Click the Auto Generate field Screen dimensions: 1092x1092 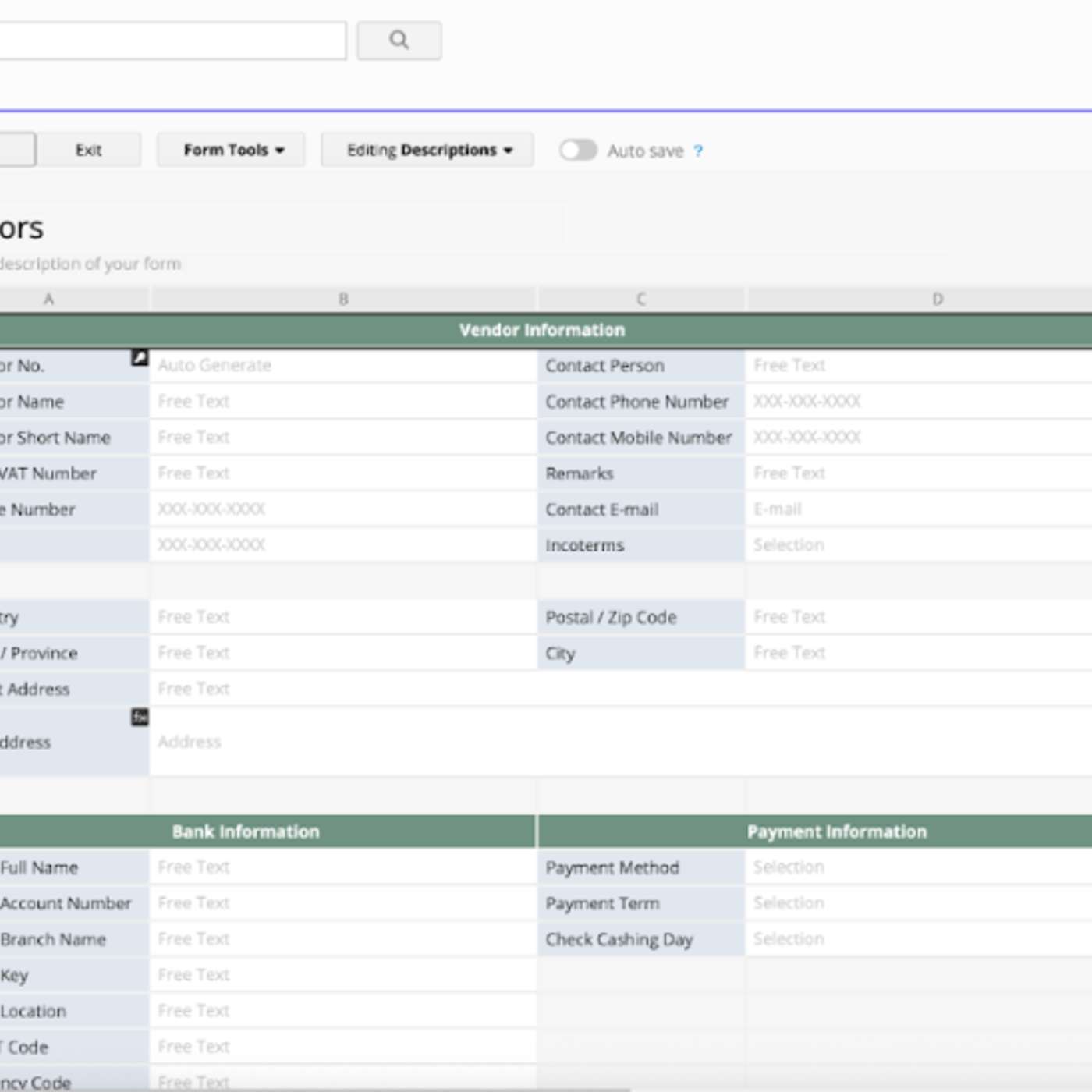[x=343, y=365]
